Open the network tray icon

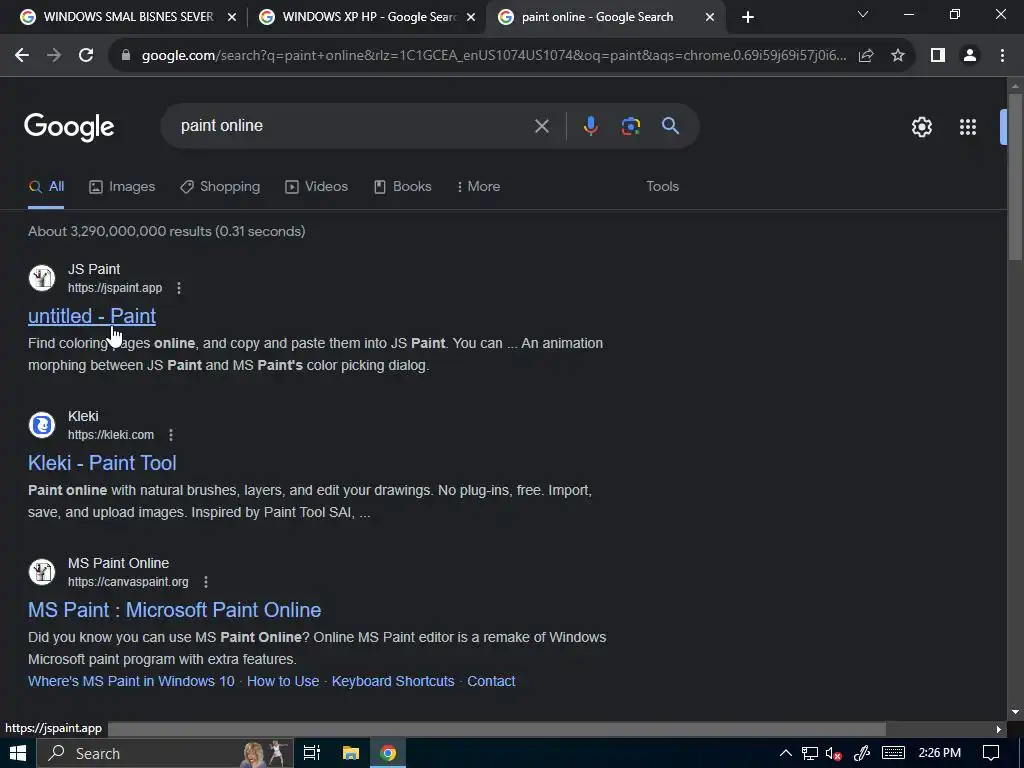point(810,754)
